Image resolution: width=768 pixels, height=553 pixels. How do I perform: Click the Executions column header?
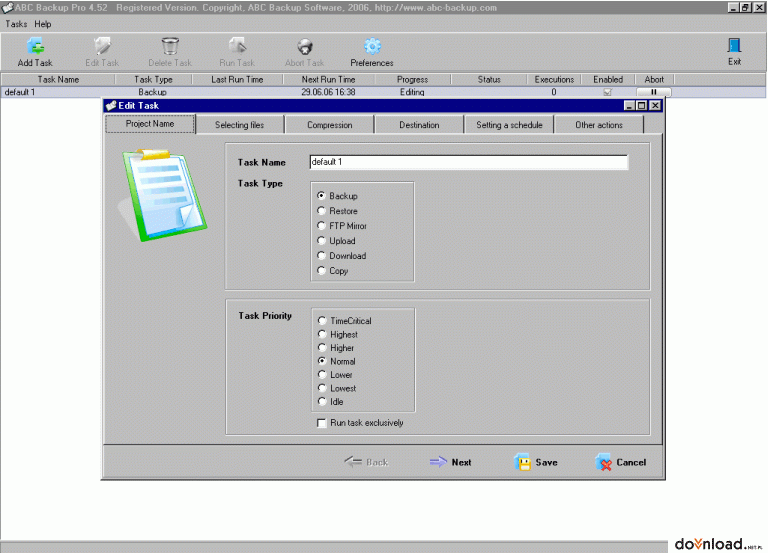click(554, 79)
